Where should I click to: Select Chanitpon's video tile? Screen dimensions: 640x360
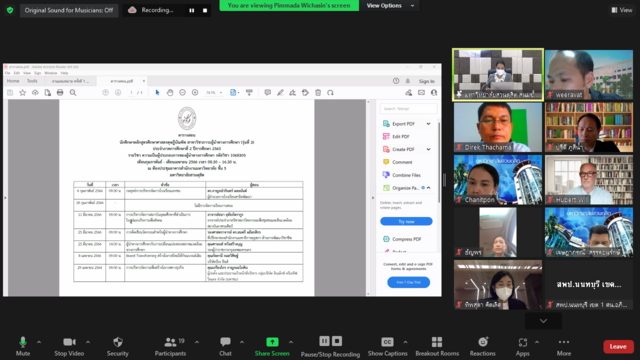pos(498,180)
